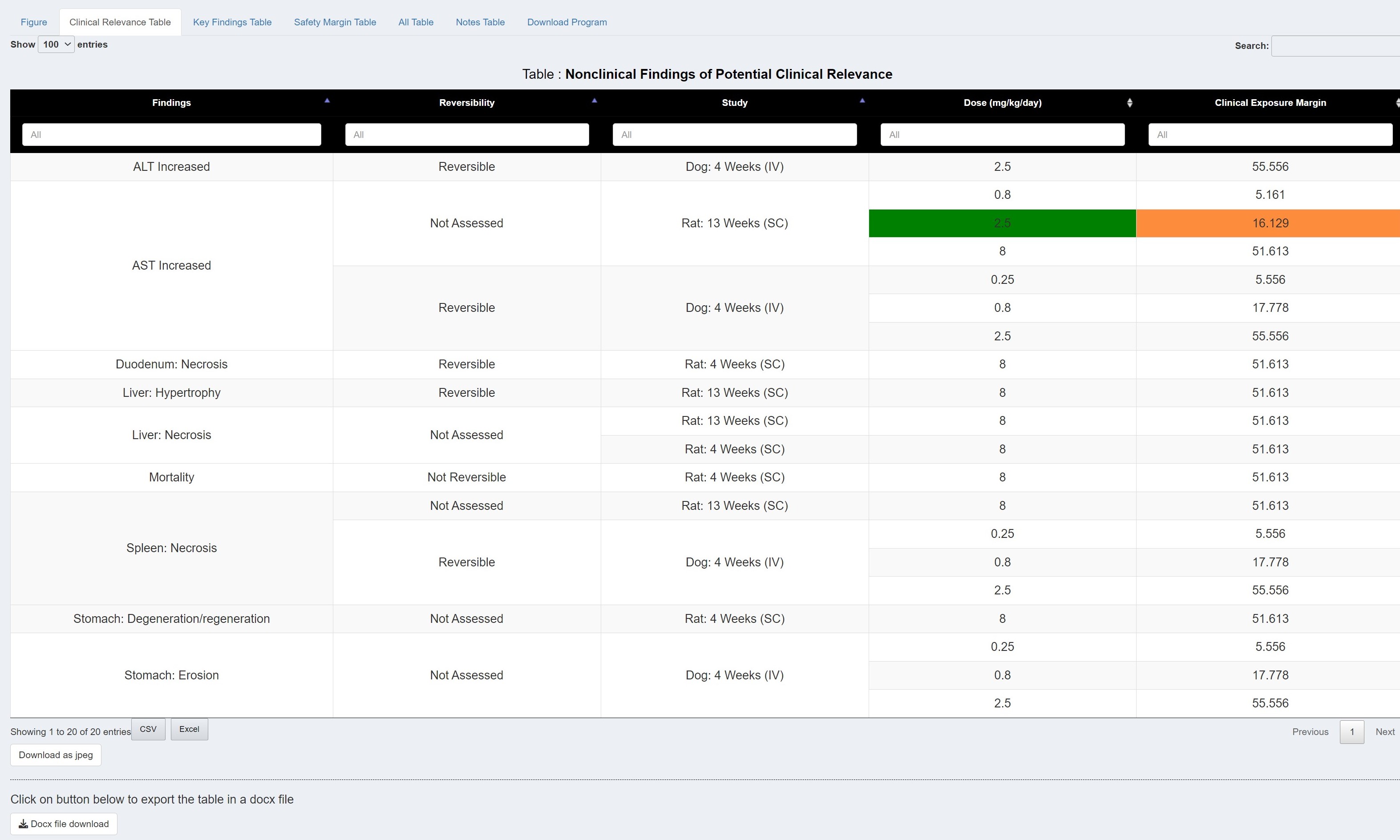
Task: Select the 'Mortality' finding cell
Action: pos(171,477)
